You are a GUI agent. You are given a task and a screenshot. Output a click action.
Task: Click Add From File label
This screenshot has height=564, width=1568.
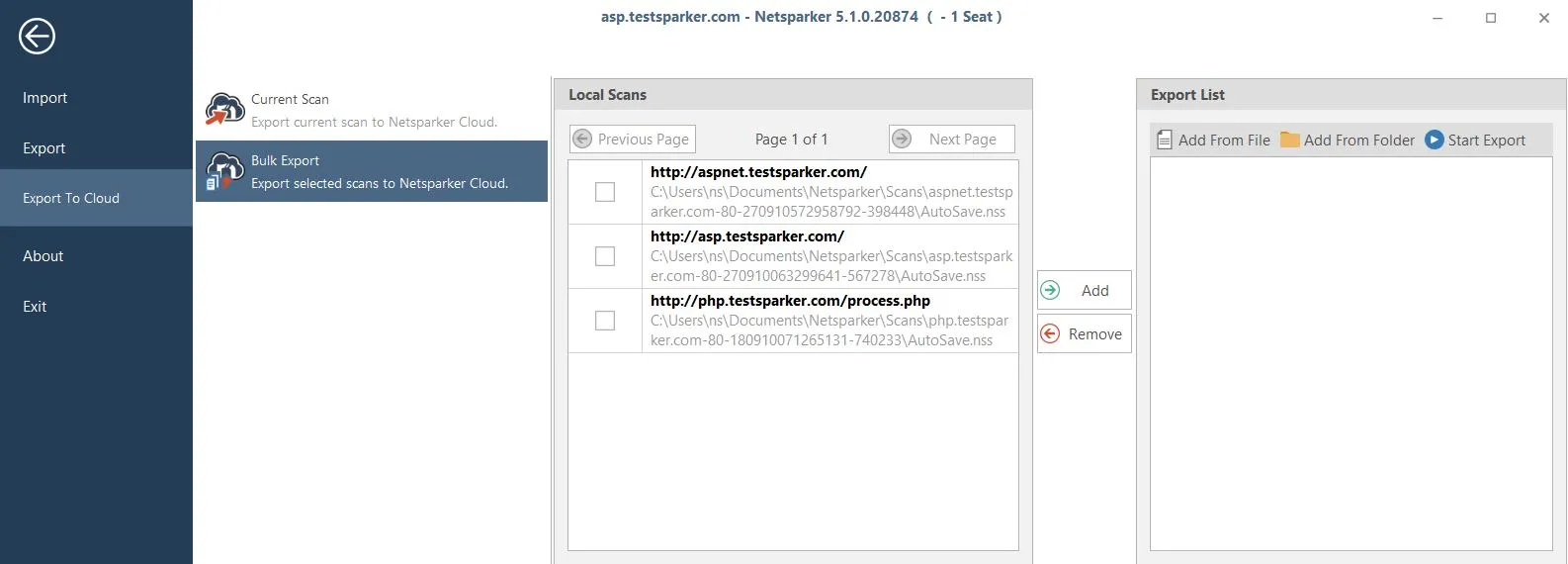point(1224,141)
